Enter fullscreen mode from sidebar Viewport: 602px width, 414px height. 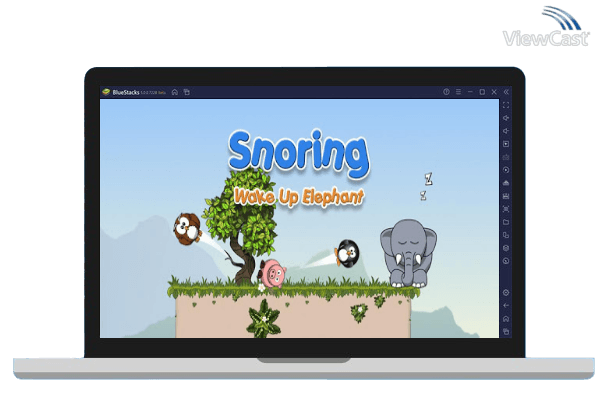[506, 105]
